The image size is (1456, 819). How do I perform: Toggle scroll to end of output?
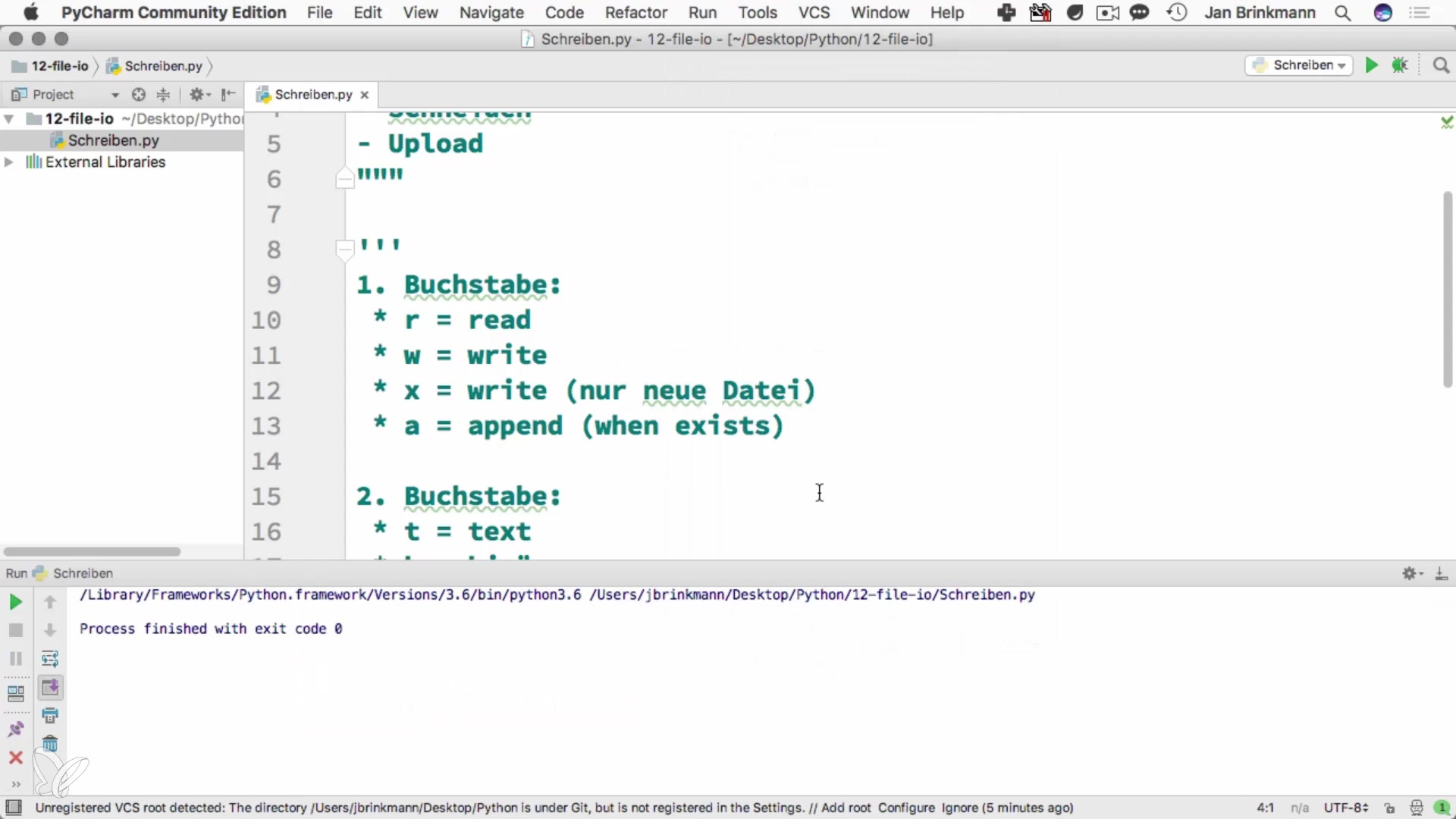pos(50,687)
